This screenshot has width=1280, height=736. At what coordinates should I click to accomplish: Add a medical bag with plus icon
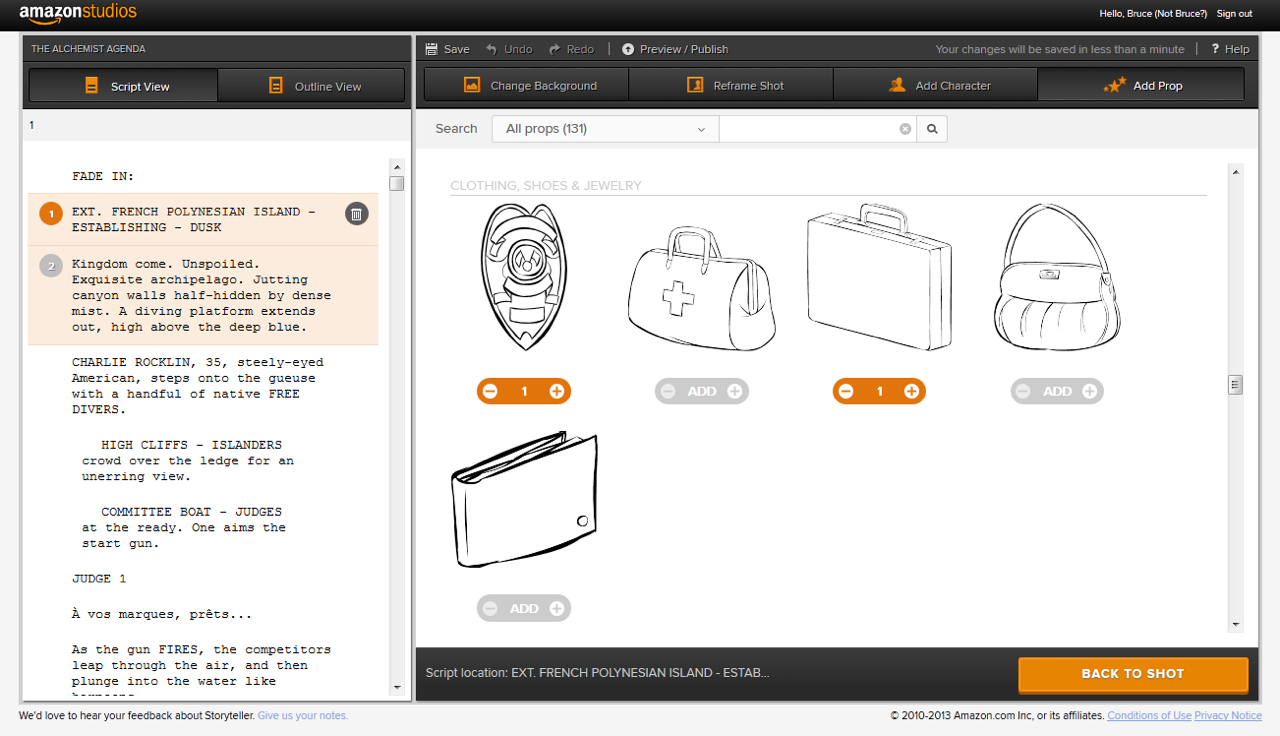[x=735, y=391]
